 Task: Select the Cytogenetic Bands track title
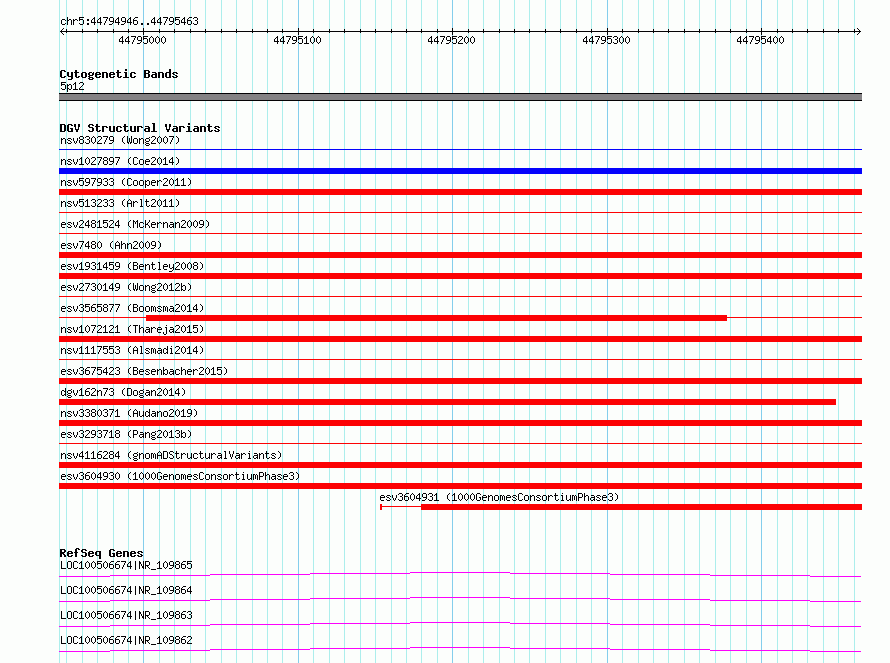pos(119,74)
